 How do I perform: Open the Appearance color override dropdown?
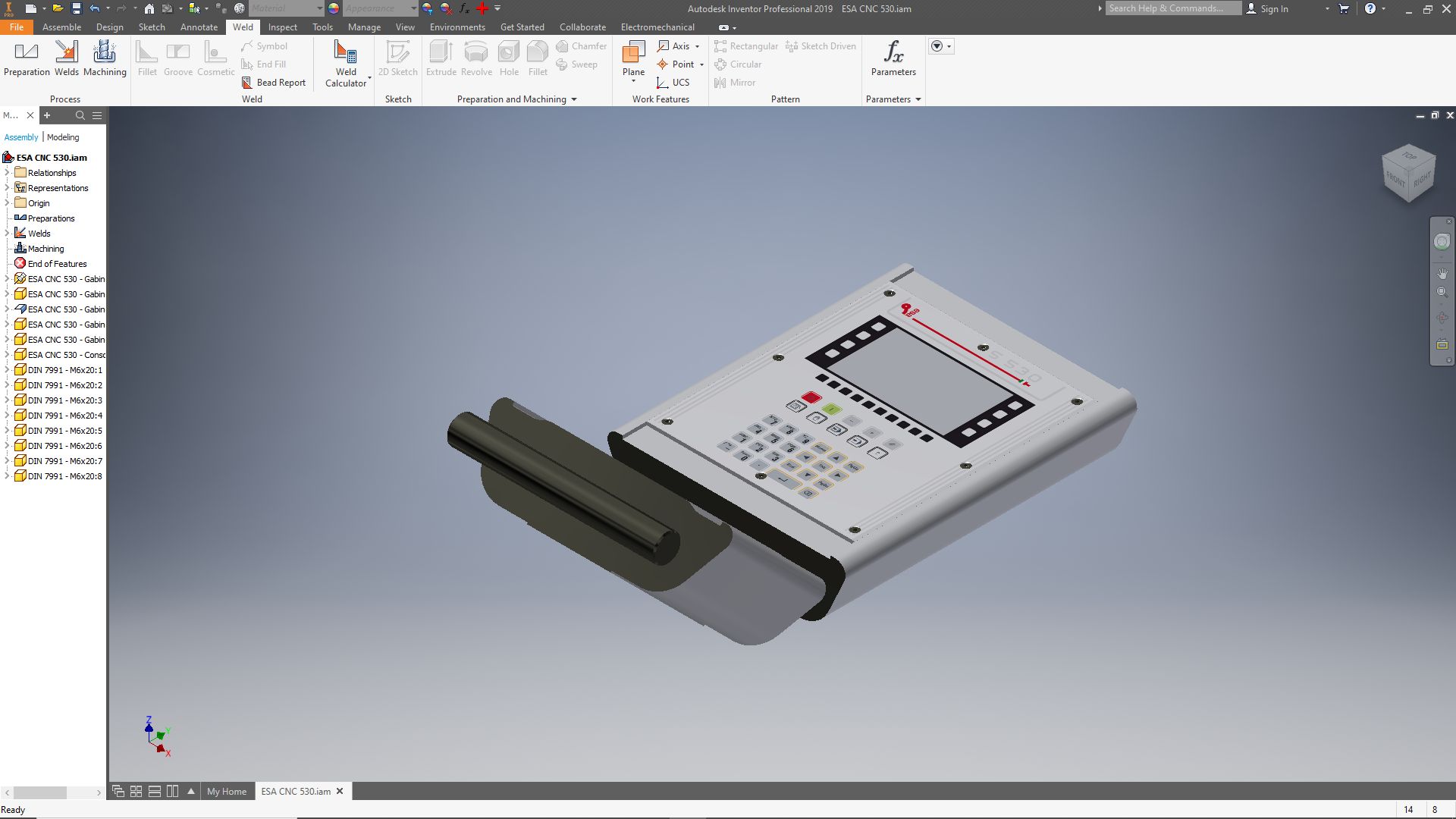(413, 8)
